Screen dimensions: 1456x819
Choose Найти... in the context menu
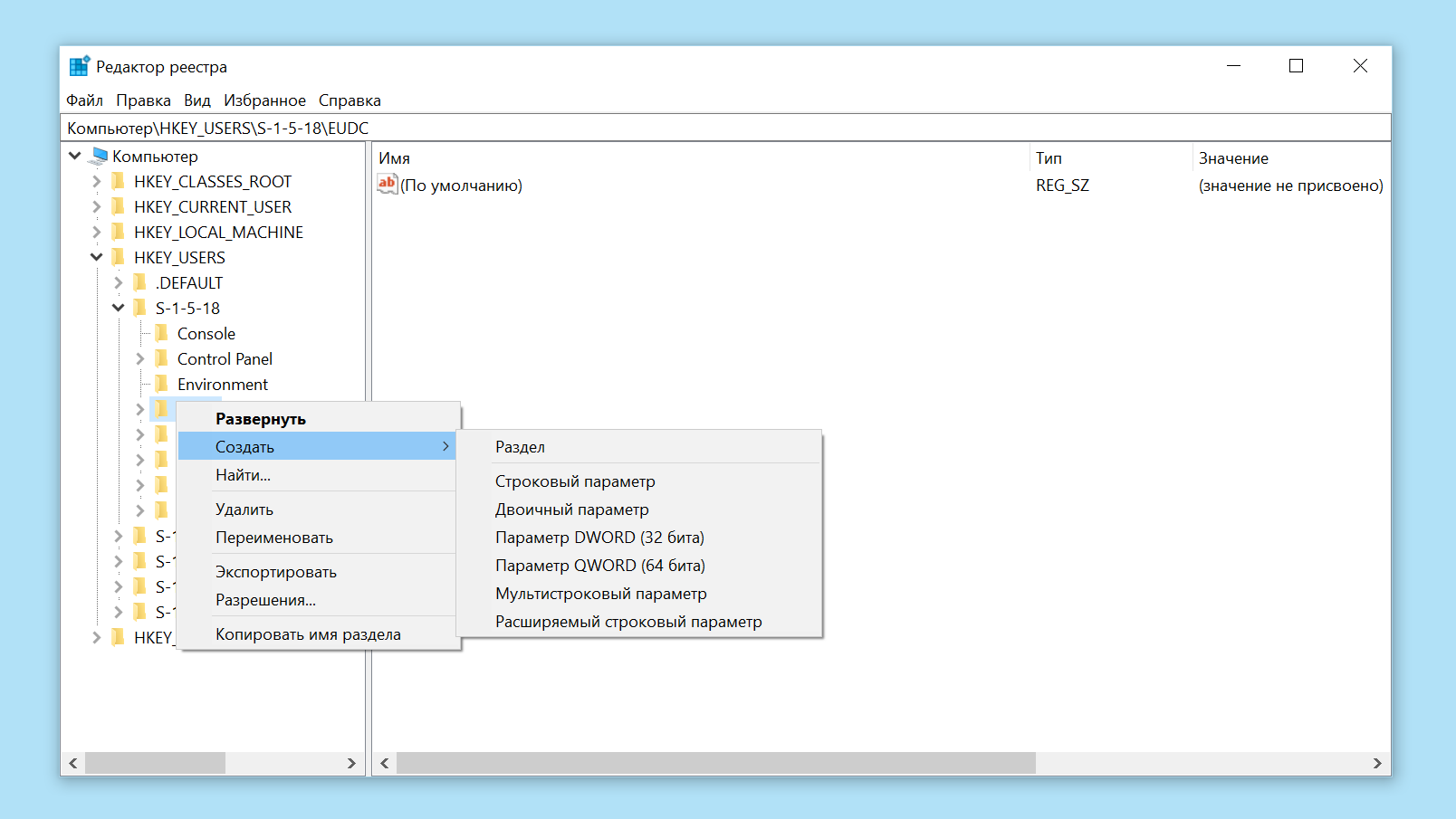coord(317,474)
